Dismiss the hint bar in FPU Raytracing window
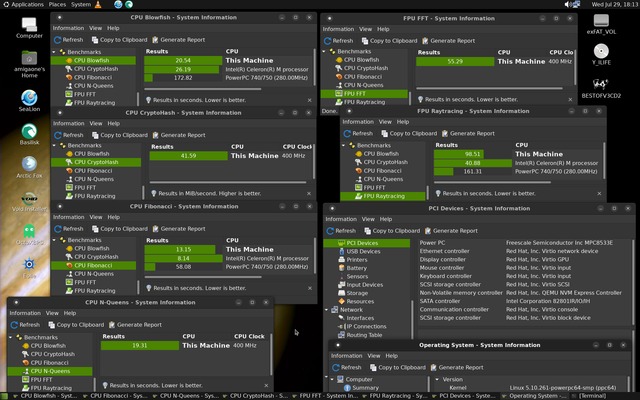 [599, 193]
